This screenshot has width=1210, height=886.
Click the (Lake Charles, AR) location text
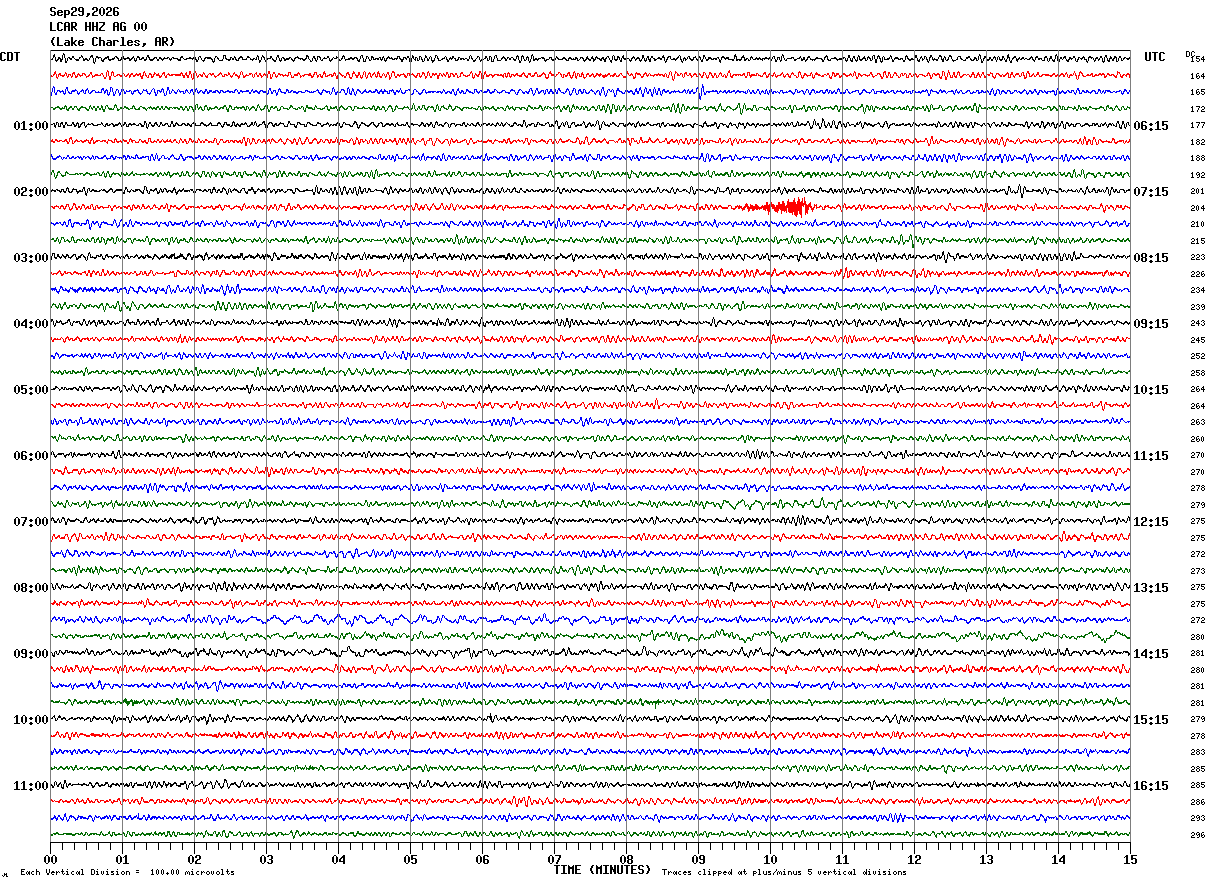tap(112, 42)
